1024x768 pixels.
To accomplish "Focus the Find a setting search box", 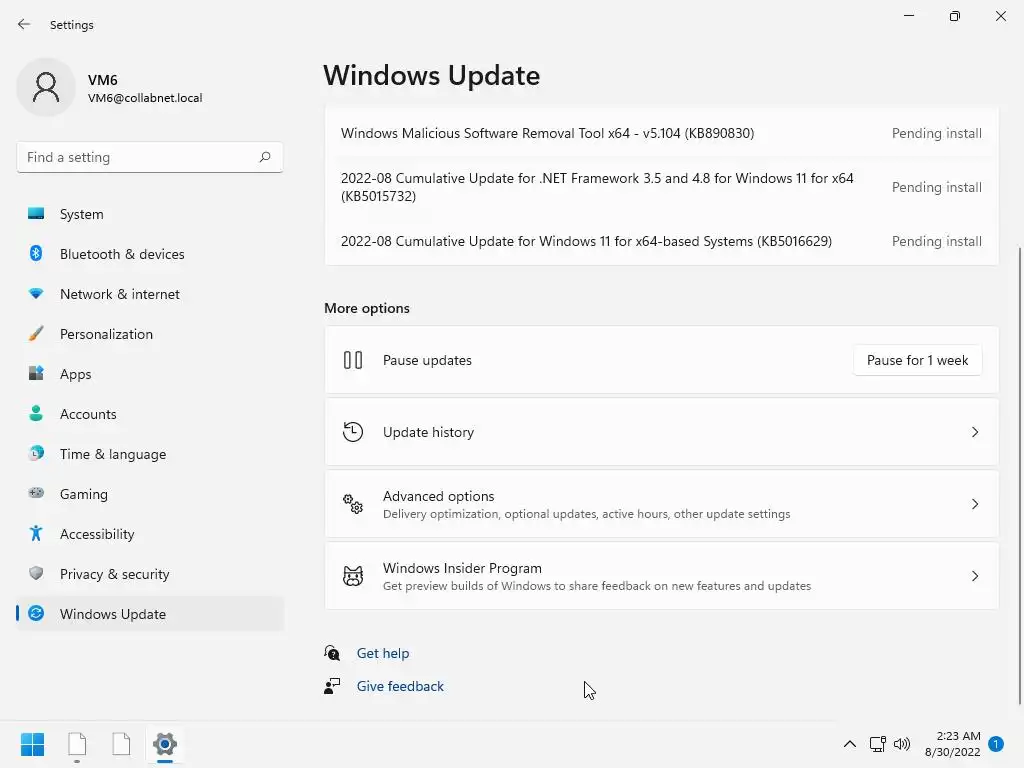I will 138,157.
